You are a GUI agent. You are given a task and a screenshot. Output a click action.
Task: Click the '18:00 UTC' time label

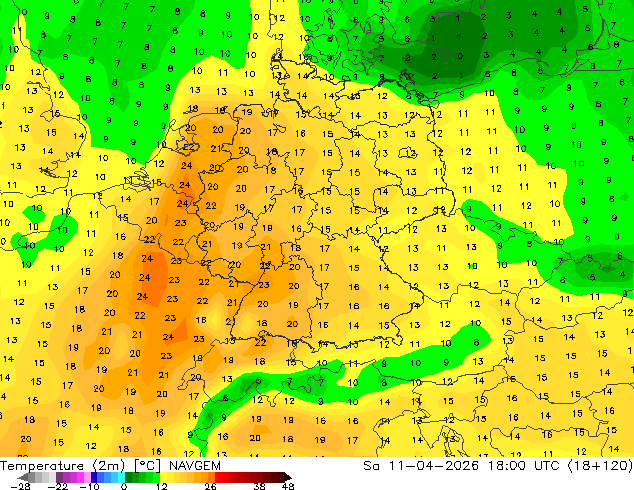click(523, 466)
